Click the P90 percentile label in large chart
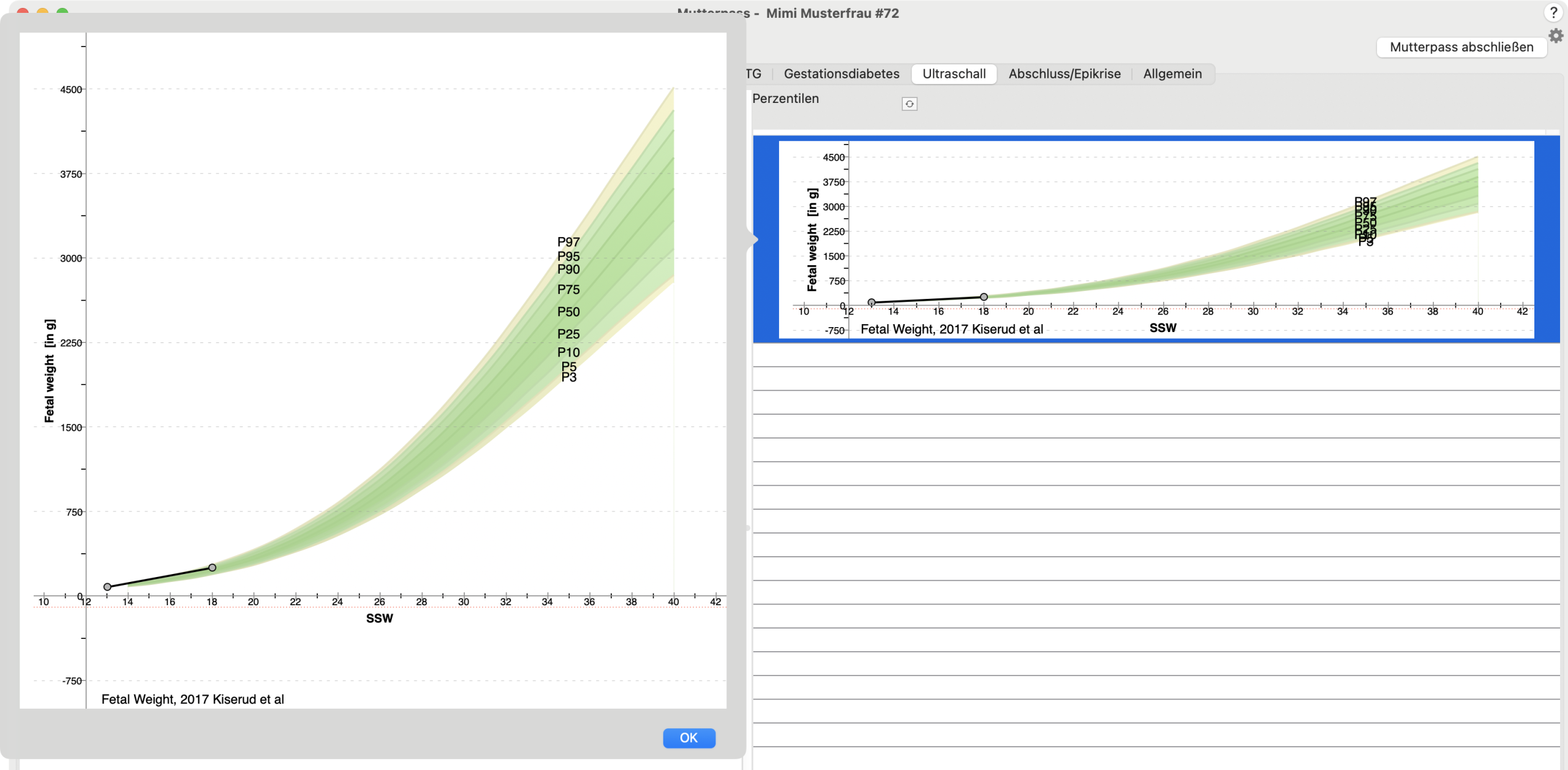Screen dimensions: 1568x770 [x=568, y=270]
